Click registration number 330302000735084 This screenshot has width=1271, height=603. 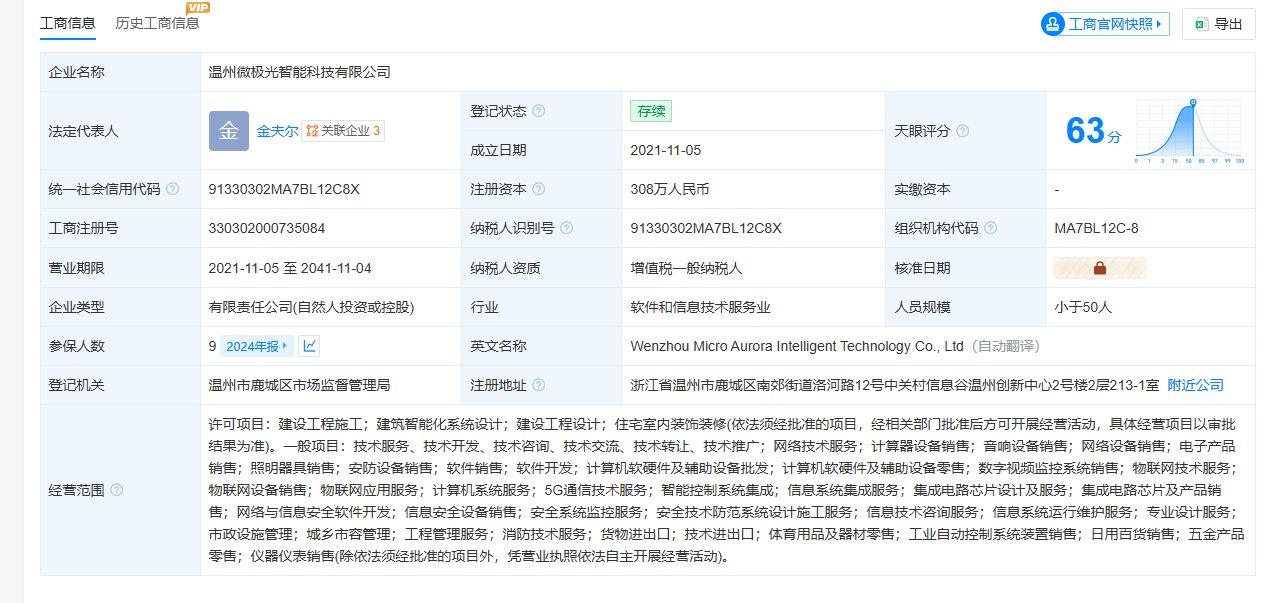267,228
